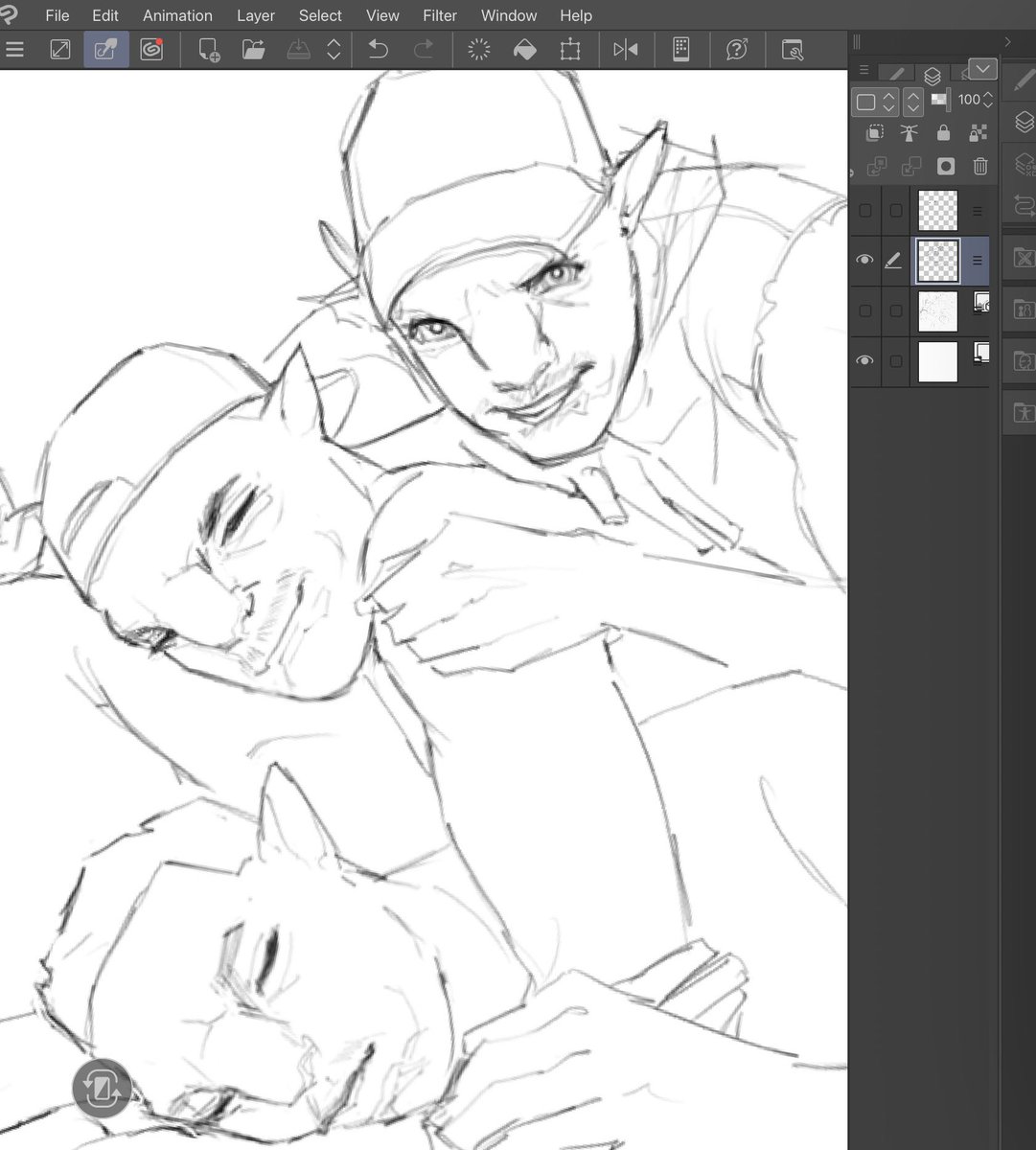Activate the Scale/Rotate transform icon
1036x1150 pixels.
coord(570,50)
